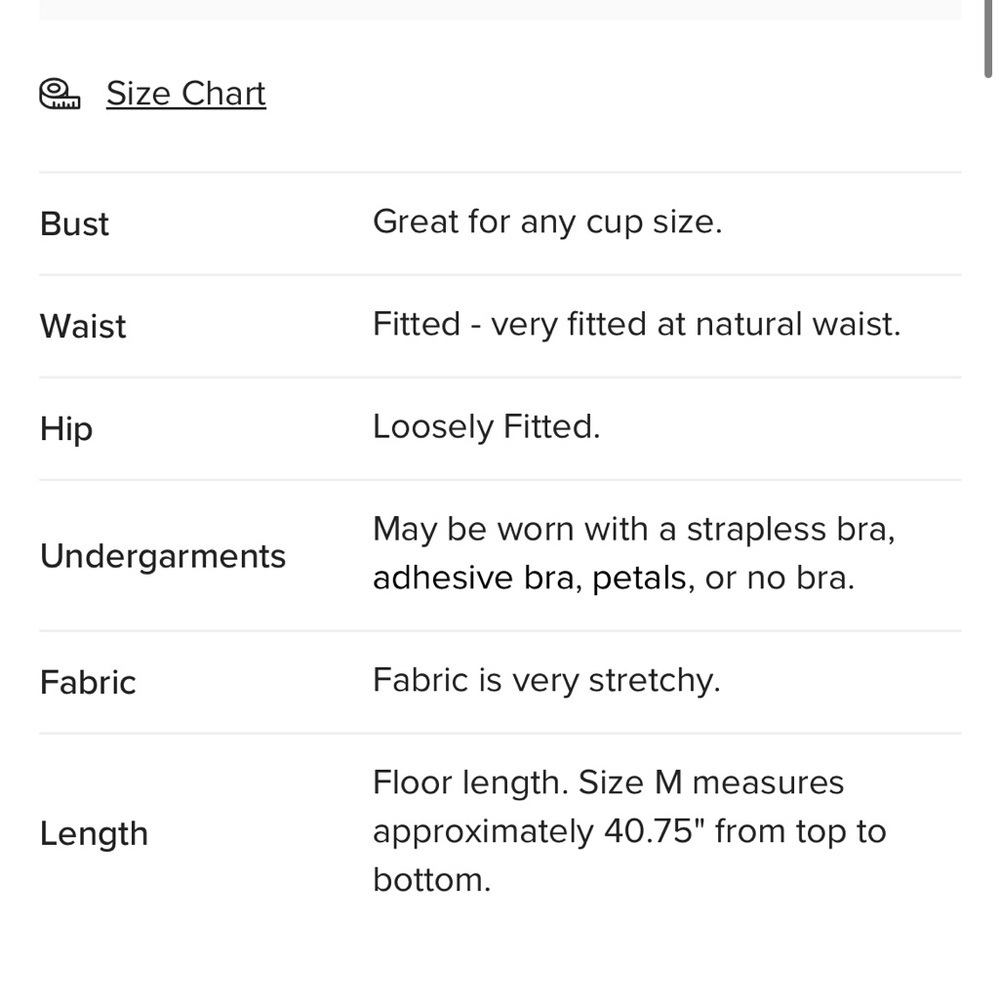The image size is (1000, 1000).
Task: Click 'Great for any cup size' text
Action: click(547, 222)
